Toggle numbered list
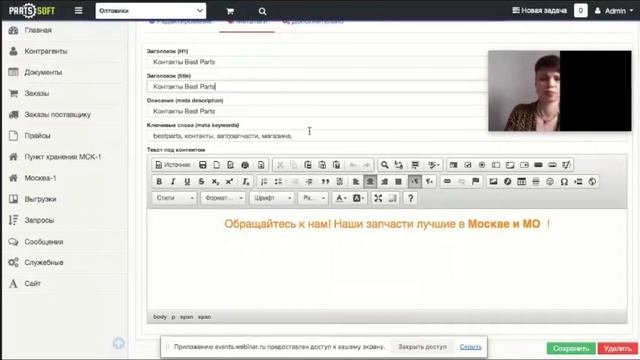Image resolution: width=640 pixels, height=360 pixels. [x=264, y=182]
